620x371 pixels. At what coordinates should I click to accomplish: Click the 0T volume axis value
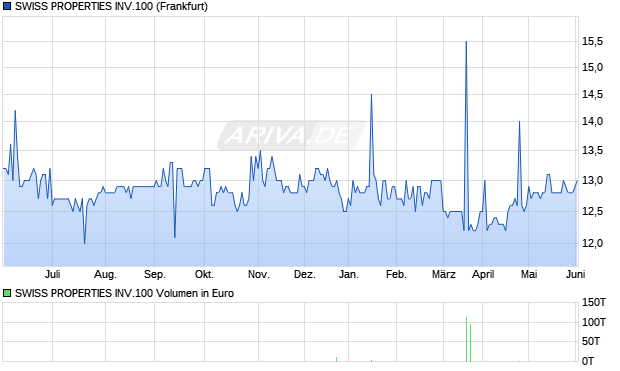588,361
